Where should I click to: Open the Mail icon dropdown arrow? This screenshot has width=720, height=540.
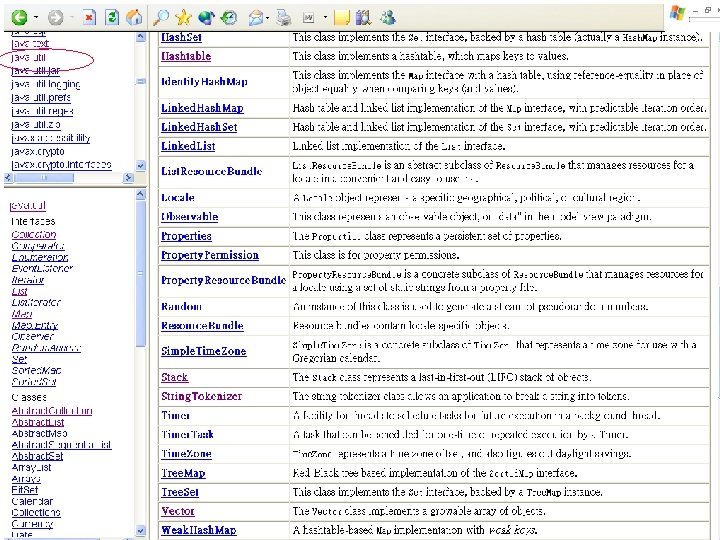(267, 18)
